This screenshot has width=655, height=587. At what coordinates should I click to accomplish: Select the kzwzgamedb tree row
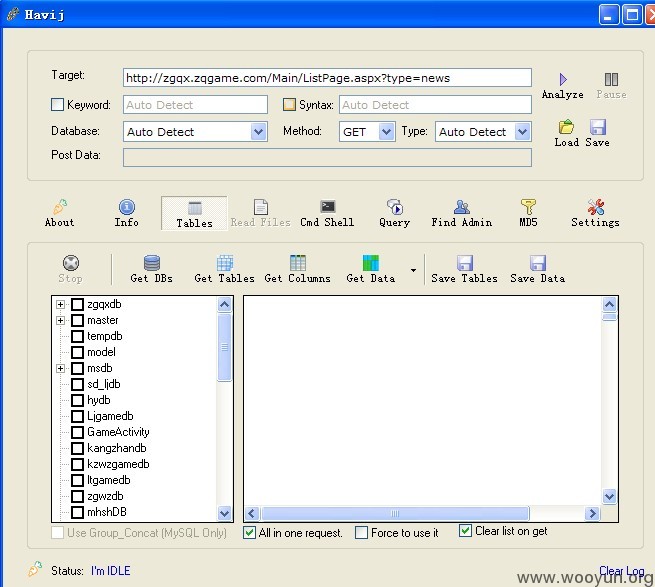coord(118,464)
